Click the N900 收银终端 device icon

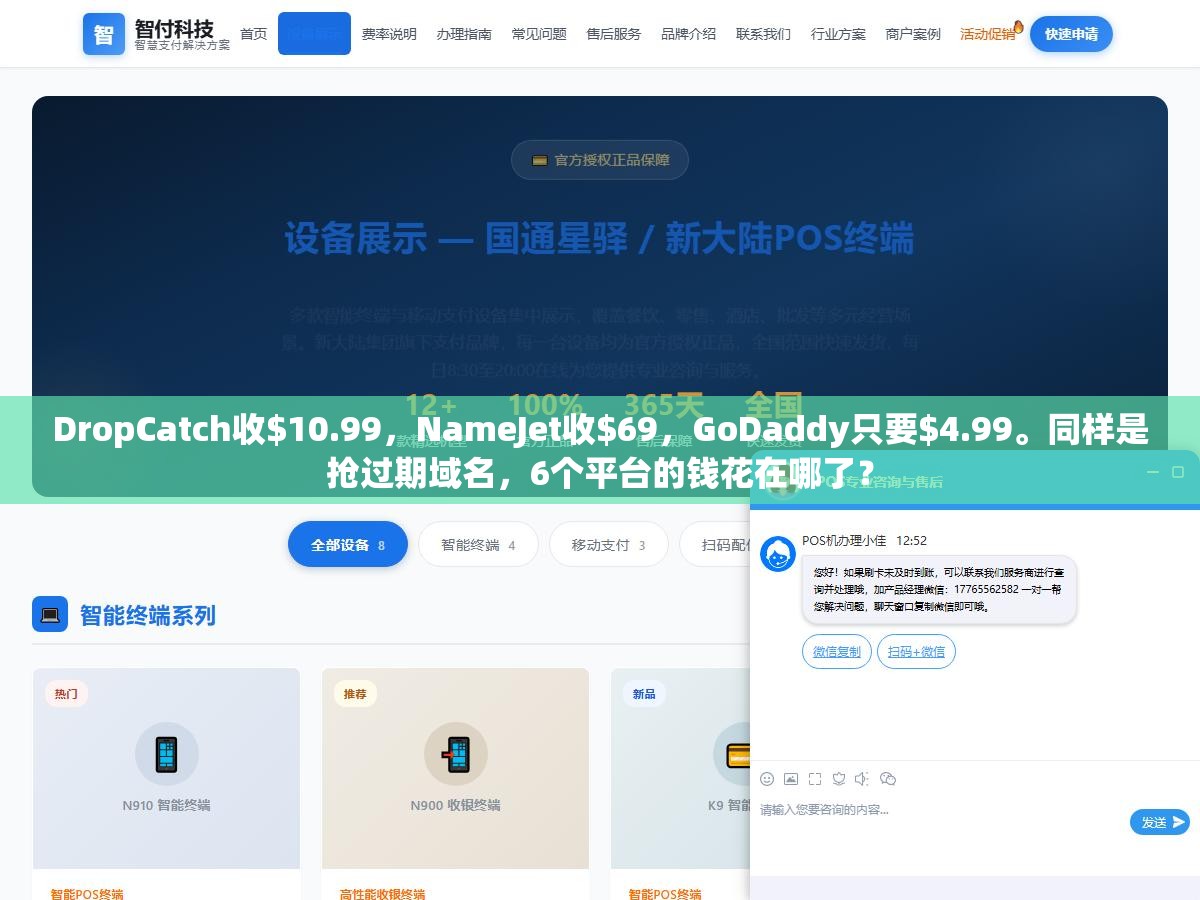tap(456, 754)
